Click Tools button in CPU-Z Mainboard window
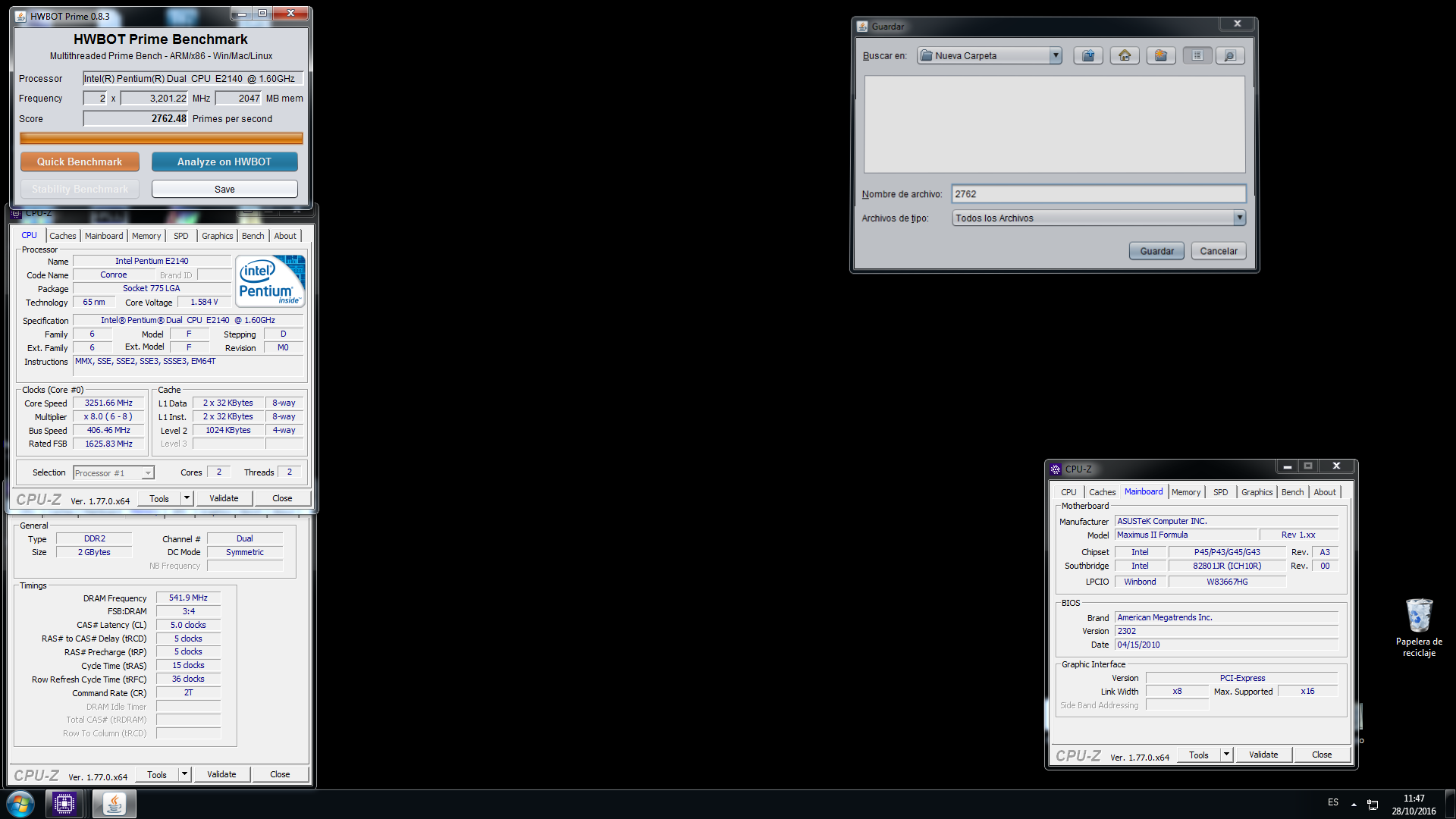 [x=1199, y=755]
